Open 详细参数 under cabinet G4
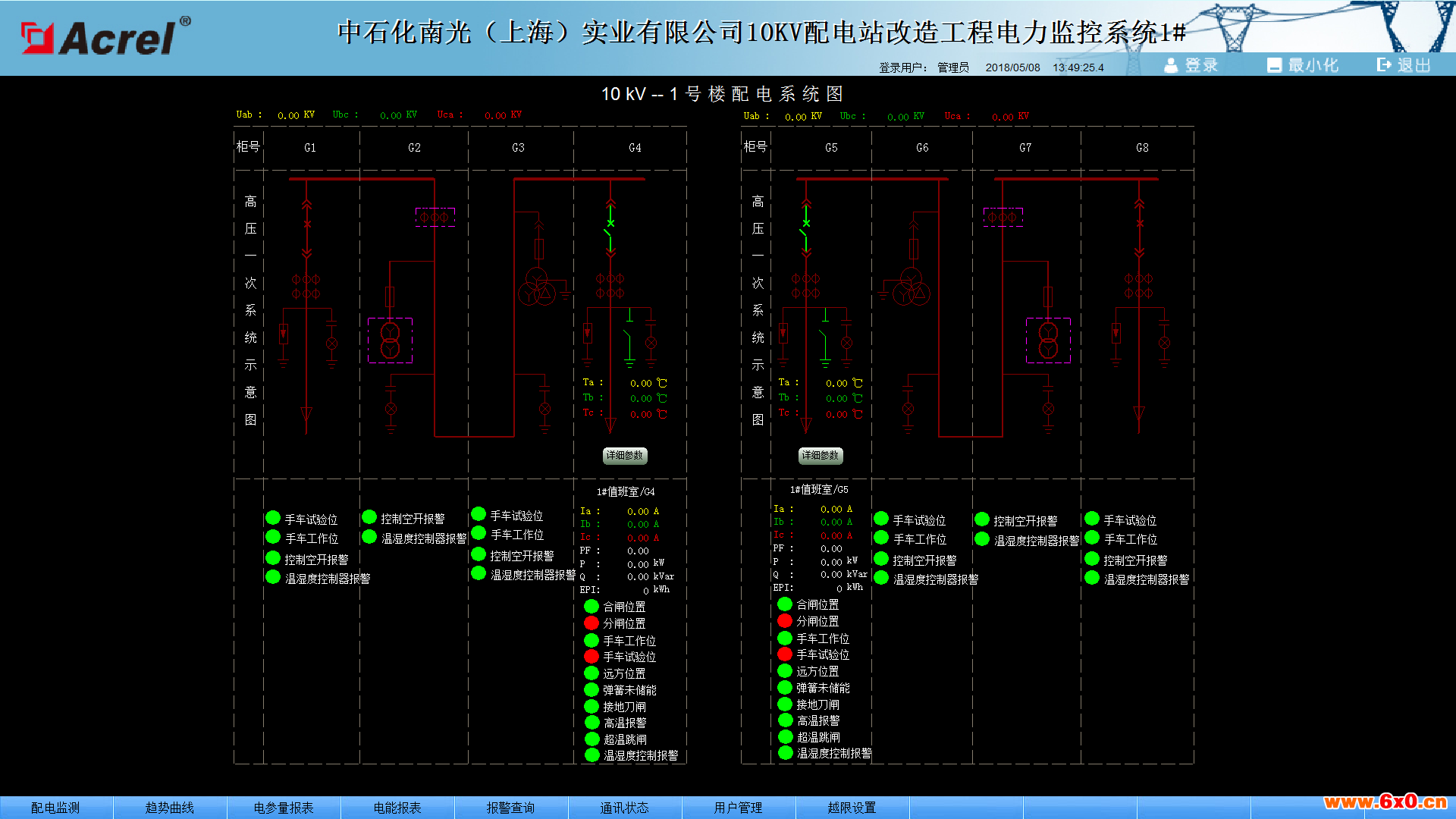The width and height of the screenshot is (1456, 819). pos(625,455)
